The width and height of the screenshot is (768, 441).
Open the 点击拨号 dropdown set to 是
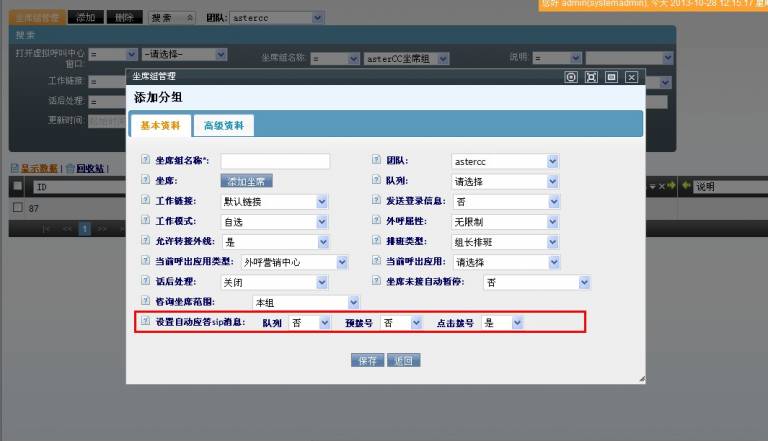click(x=503, y=322)
